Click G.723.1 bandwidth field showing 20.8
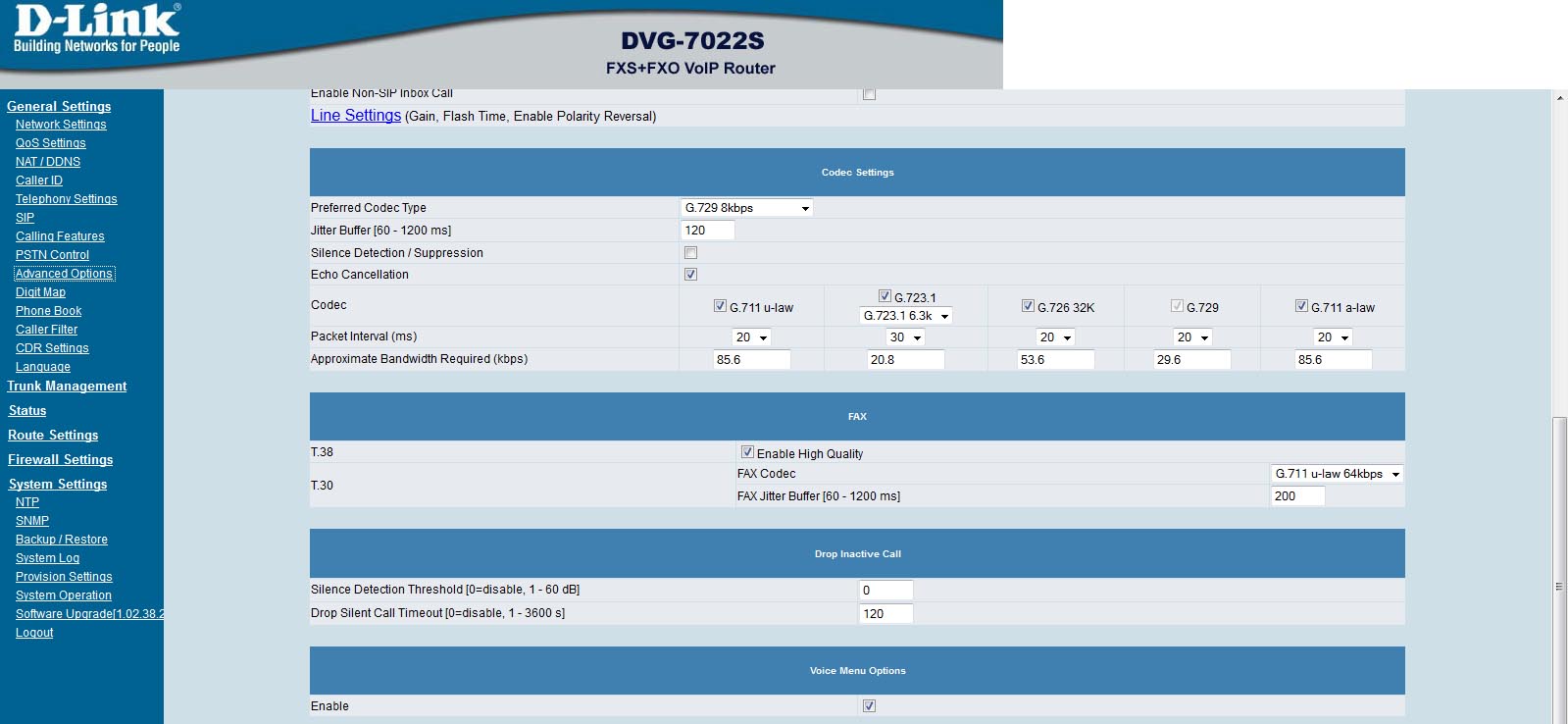This screenshot has height=724, width=1568. 905,360
